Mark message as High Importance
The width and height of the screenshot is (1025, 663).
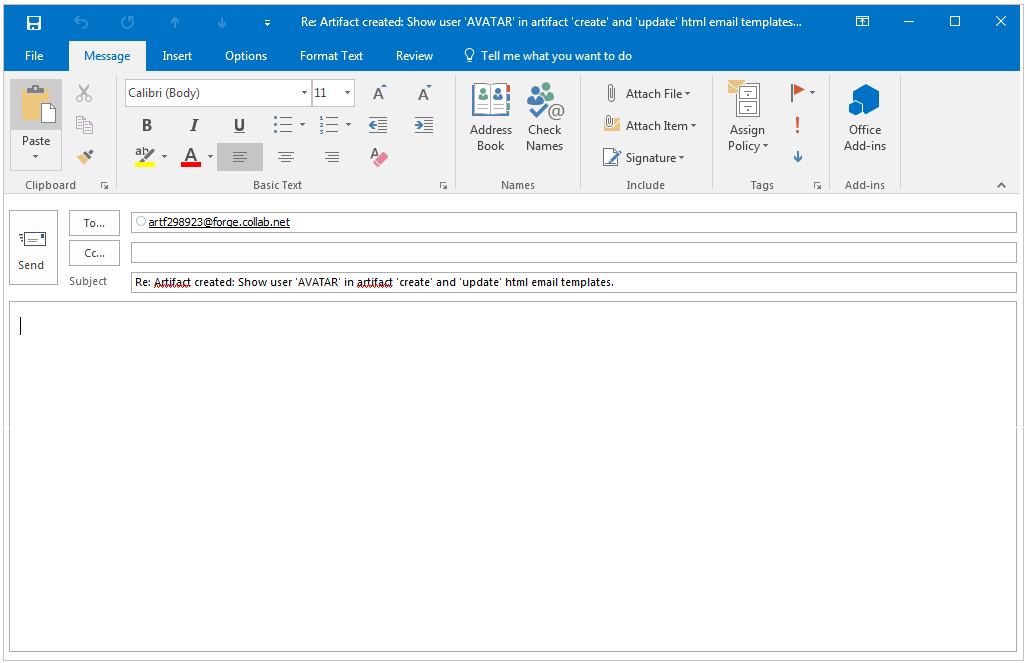[x=798, y=125]
